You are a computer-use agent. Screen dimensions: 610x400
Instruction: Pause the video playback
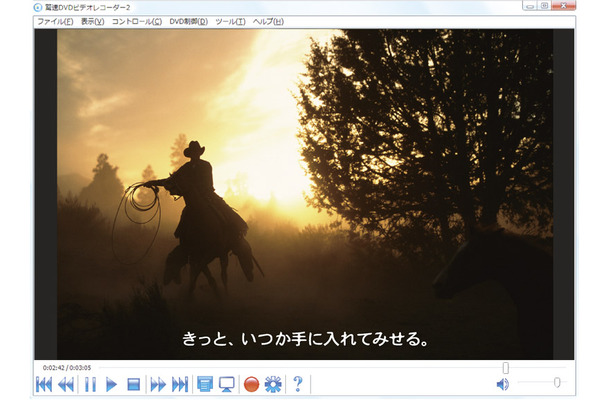tap(90, 384)
